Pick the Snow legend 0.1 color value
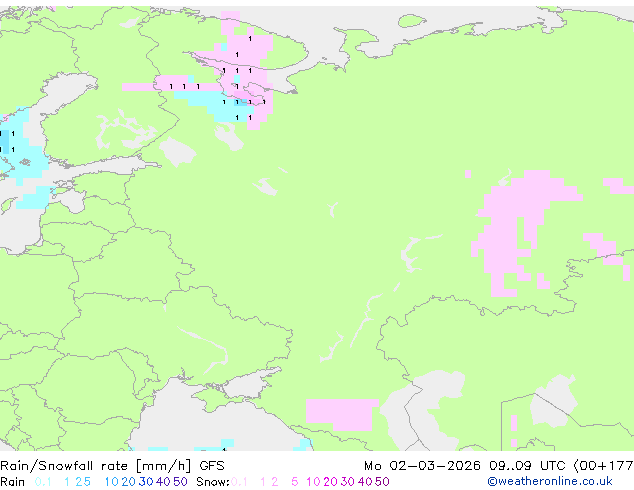Screen dimensions: 634x490 pyautogui.click(x=239, y=482)
